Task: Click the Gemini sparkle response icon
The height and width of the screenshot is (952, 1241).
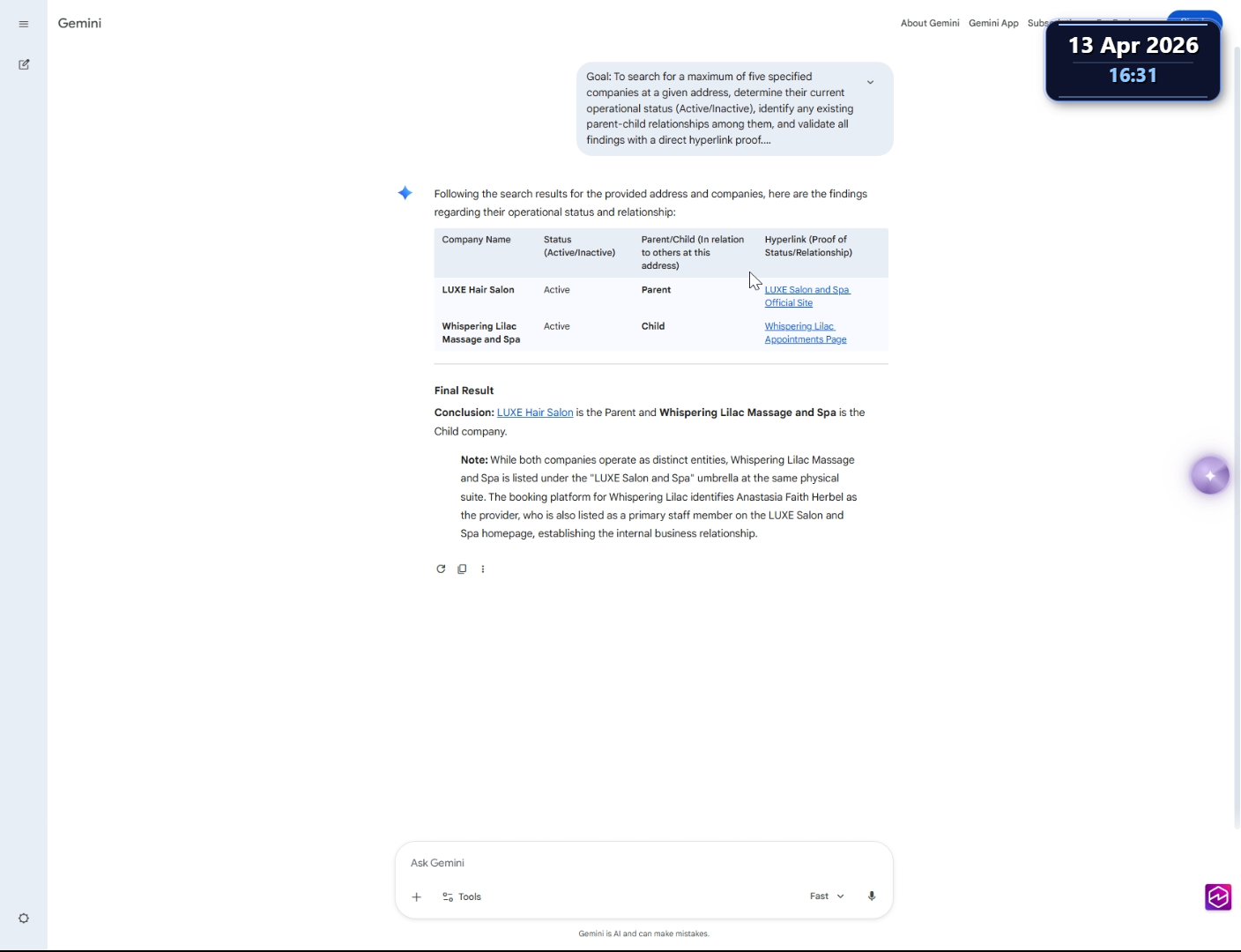Action: point(405,193)
